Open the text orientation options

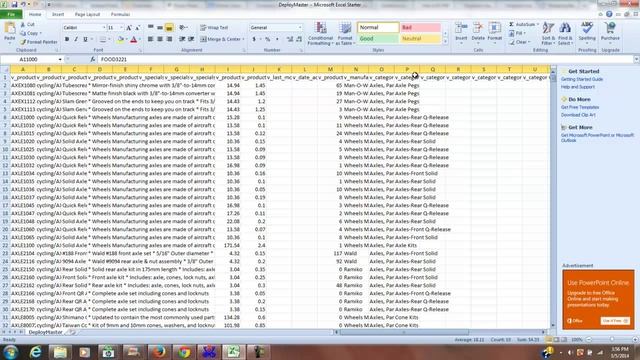[x=183, y=27]
